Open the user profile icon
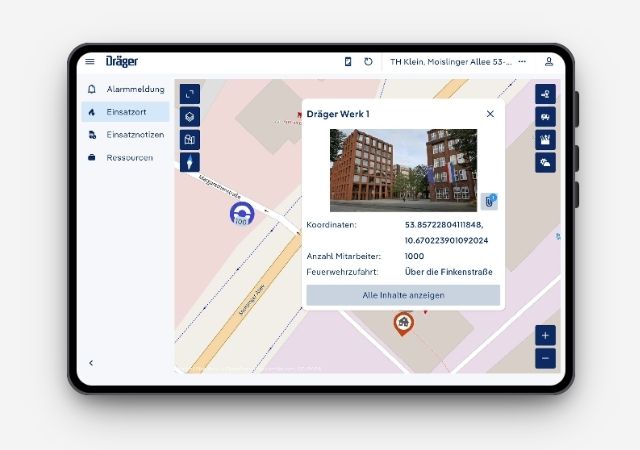 (x=549, y=62)
